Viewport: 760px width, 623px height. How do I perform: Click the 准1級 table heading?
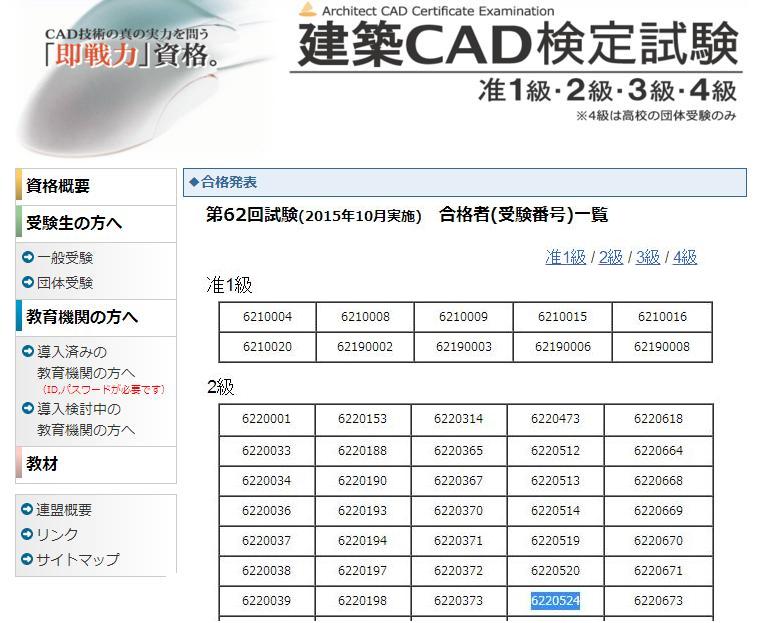point(229,285)
